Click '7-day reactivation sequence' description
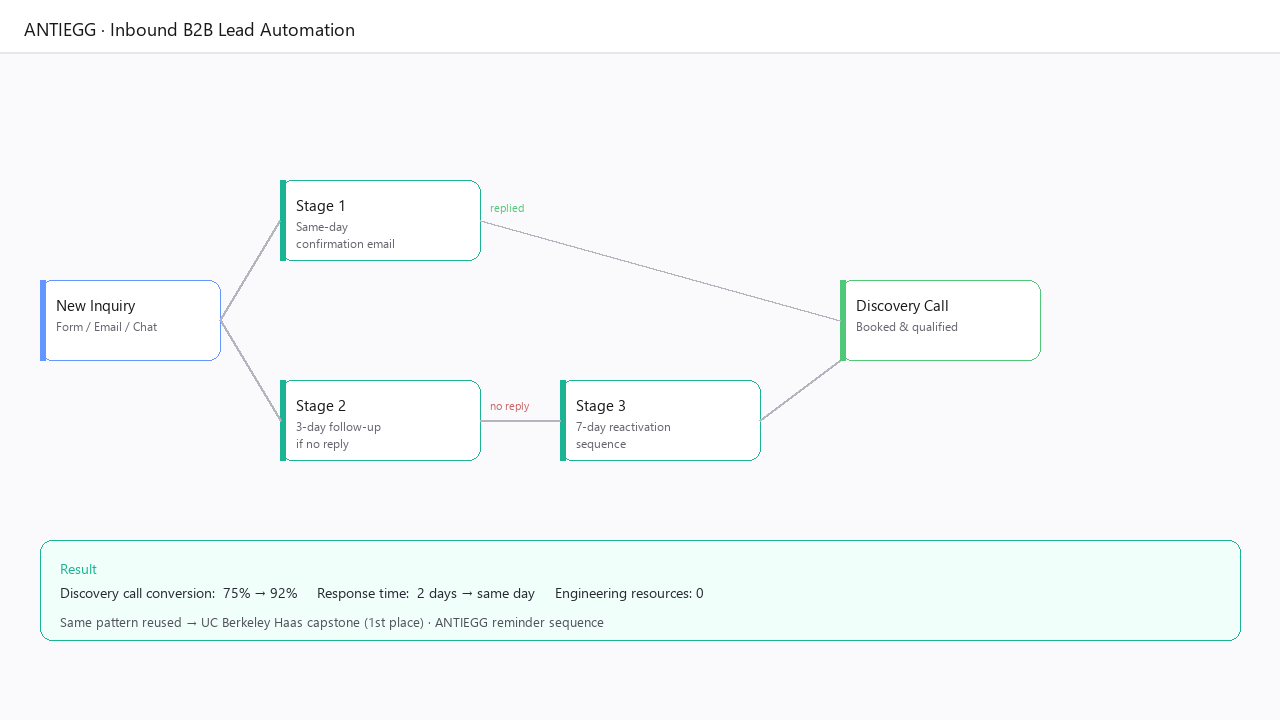1280x720 pixels. [x=623, y=435]
